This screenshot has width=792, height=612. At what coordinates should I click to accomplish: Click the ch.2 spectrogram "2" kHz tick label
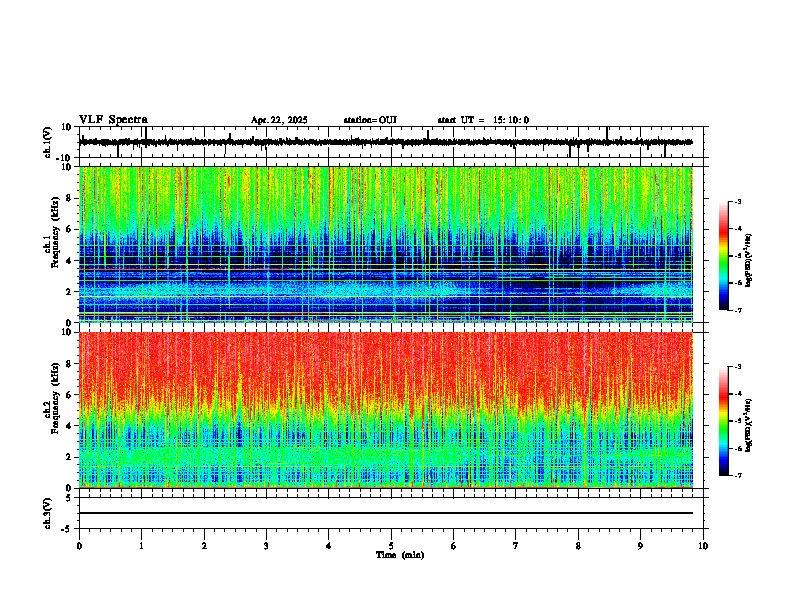pos(69,457)
